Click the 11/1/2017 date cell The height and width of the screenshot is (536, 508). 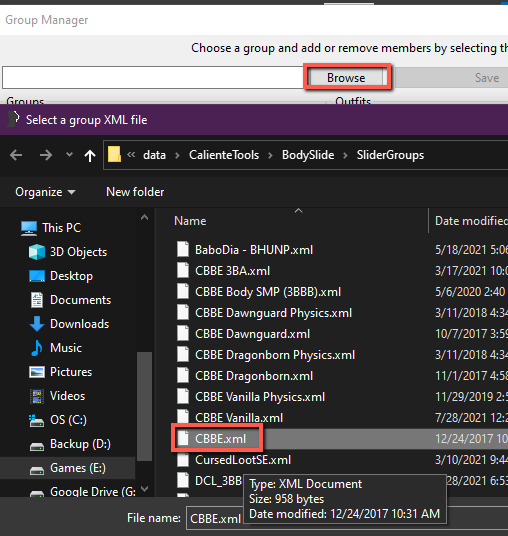[x=471, y=376]
